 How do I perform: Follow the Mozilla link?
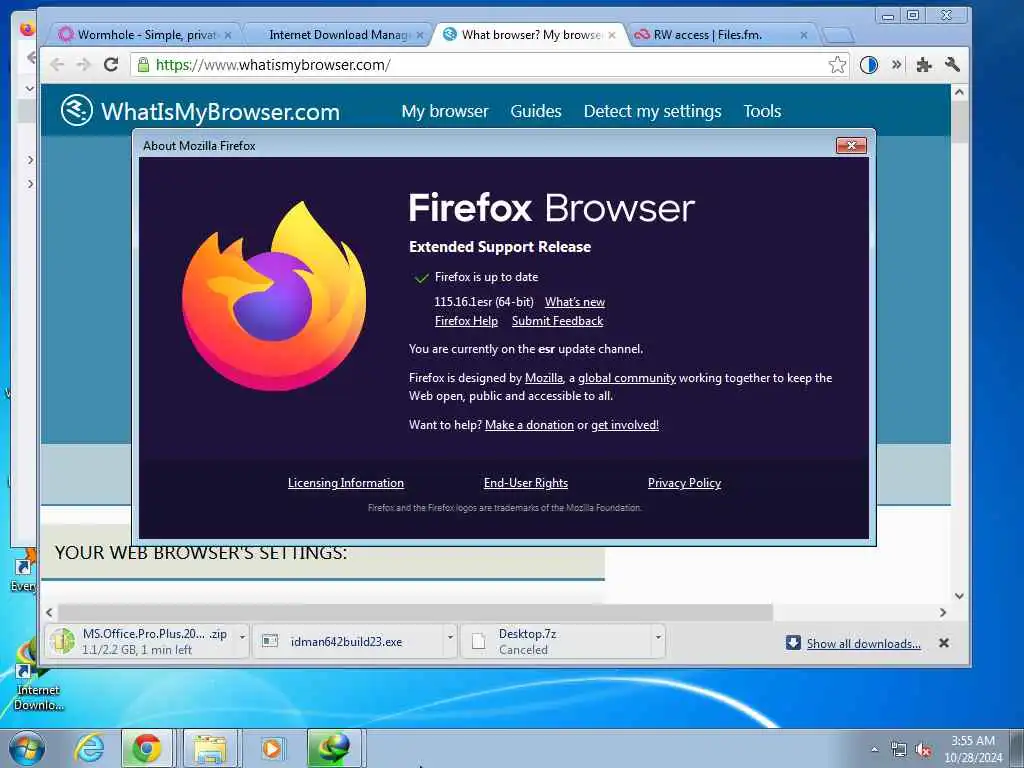[543, 377]
